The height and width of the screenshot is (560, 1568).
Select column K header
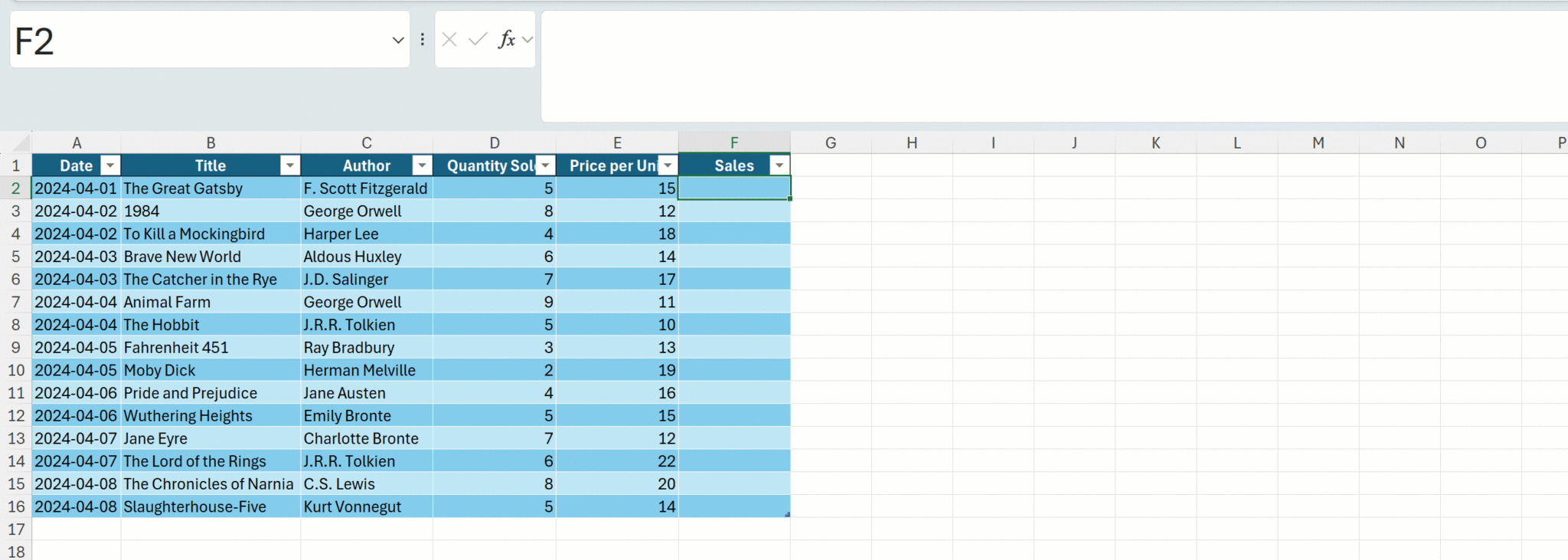coord(1155,143)
